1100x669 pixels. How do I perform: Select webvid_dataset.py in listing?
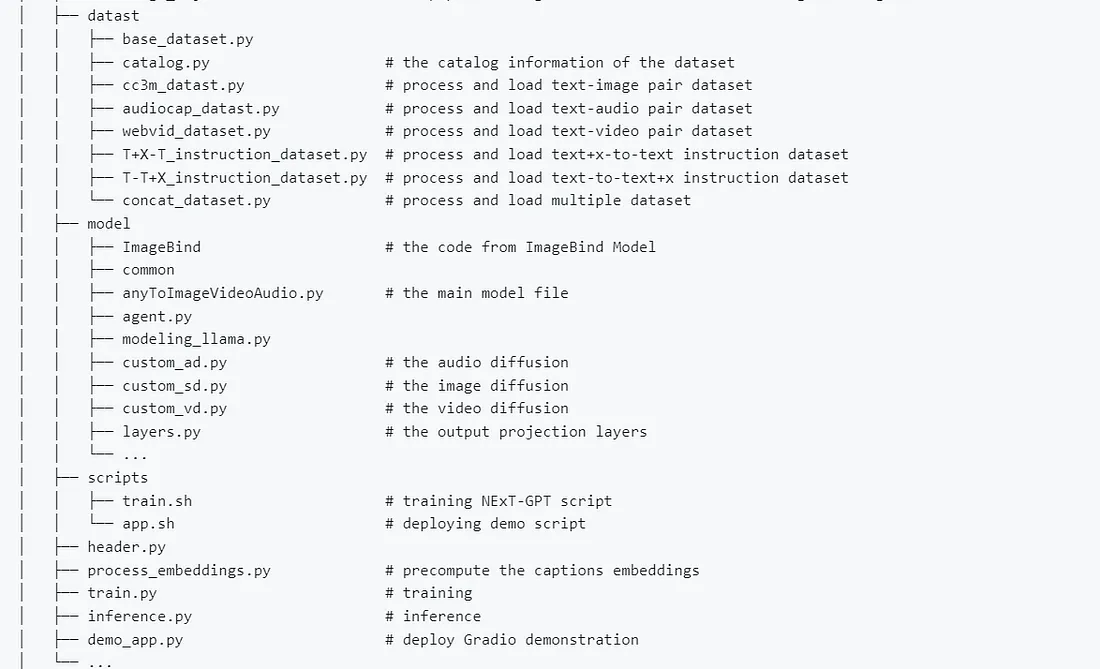click(196, 131)
